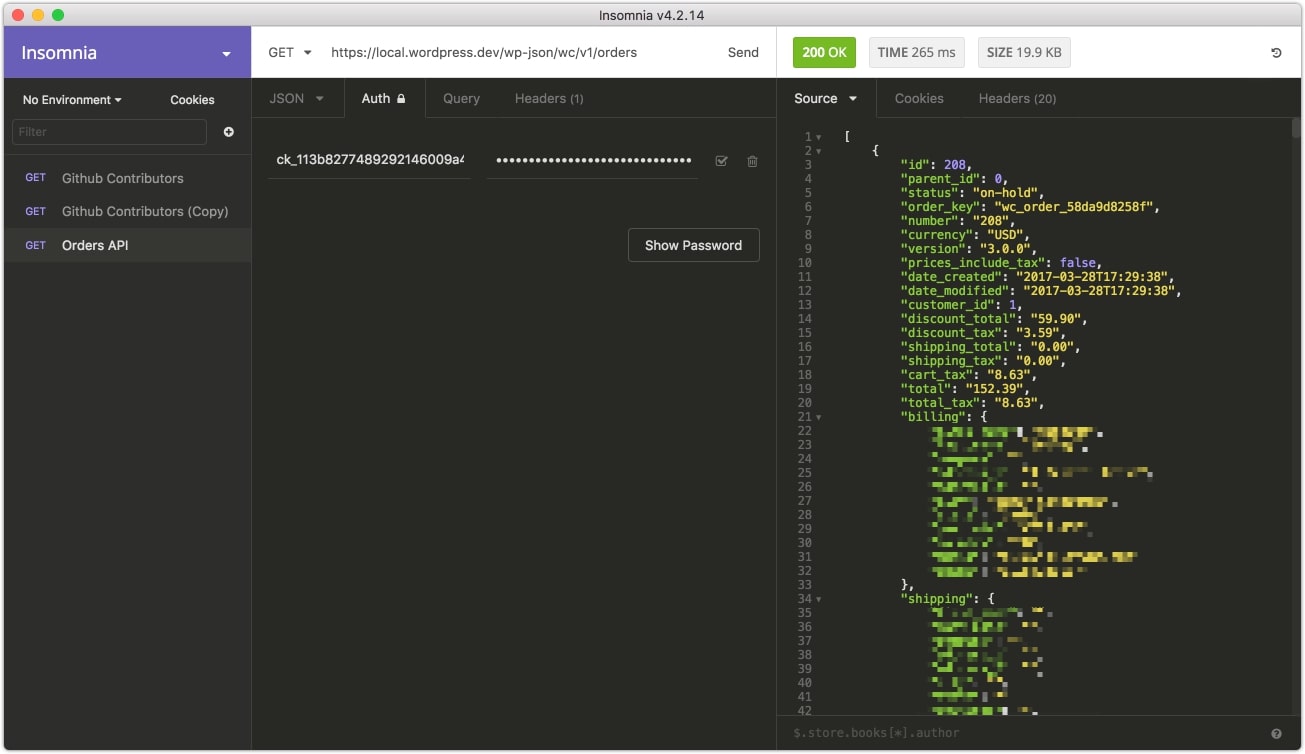Select the Github Contributors request

coord(127,178)
